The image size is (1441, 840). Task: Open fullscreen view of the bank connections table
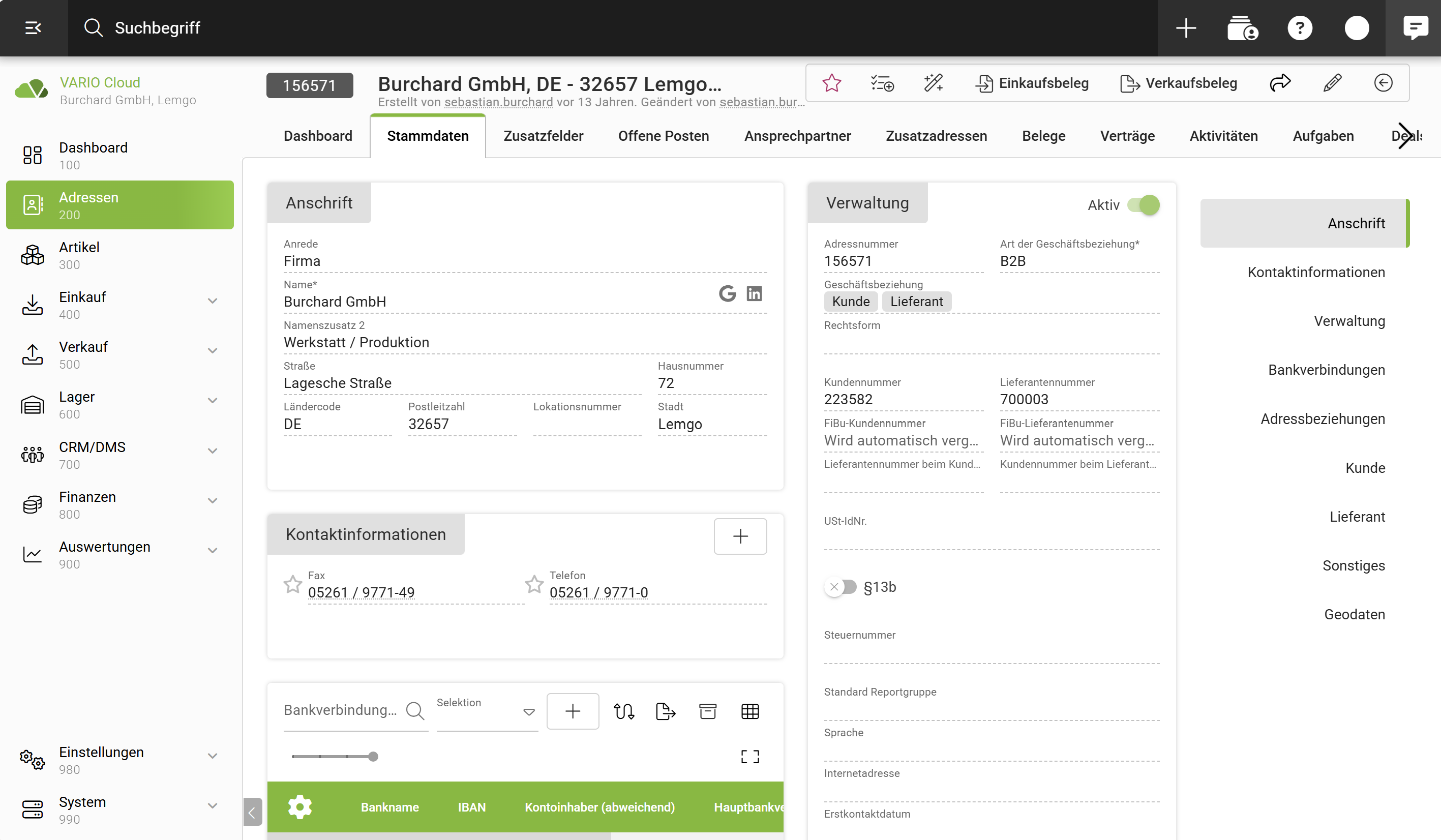tap(749, 756)
